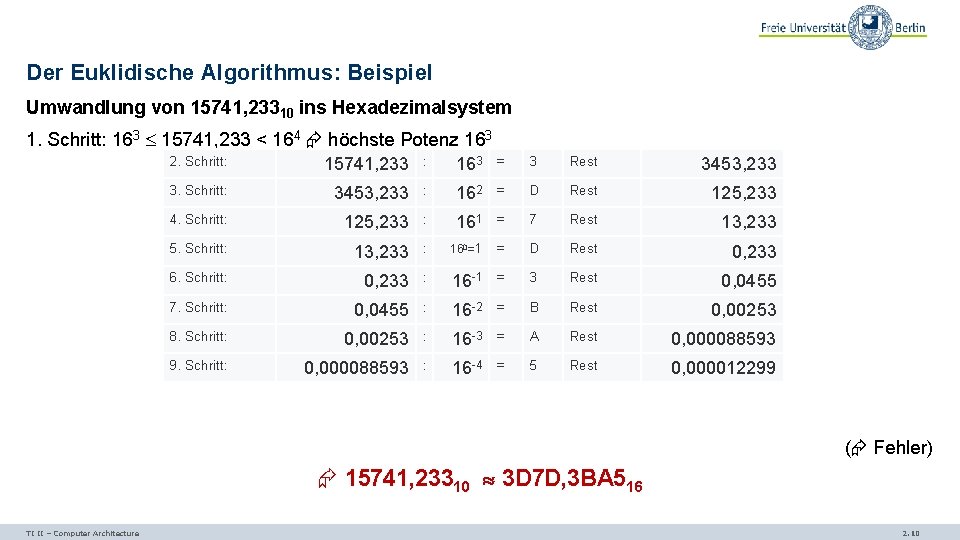Click the 16² divisor in step 3
This screenshot has height=540, width=960.
(x=470, y=192)
